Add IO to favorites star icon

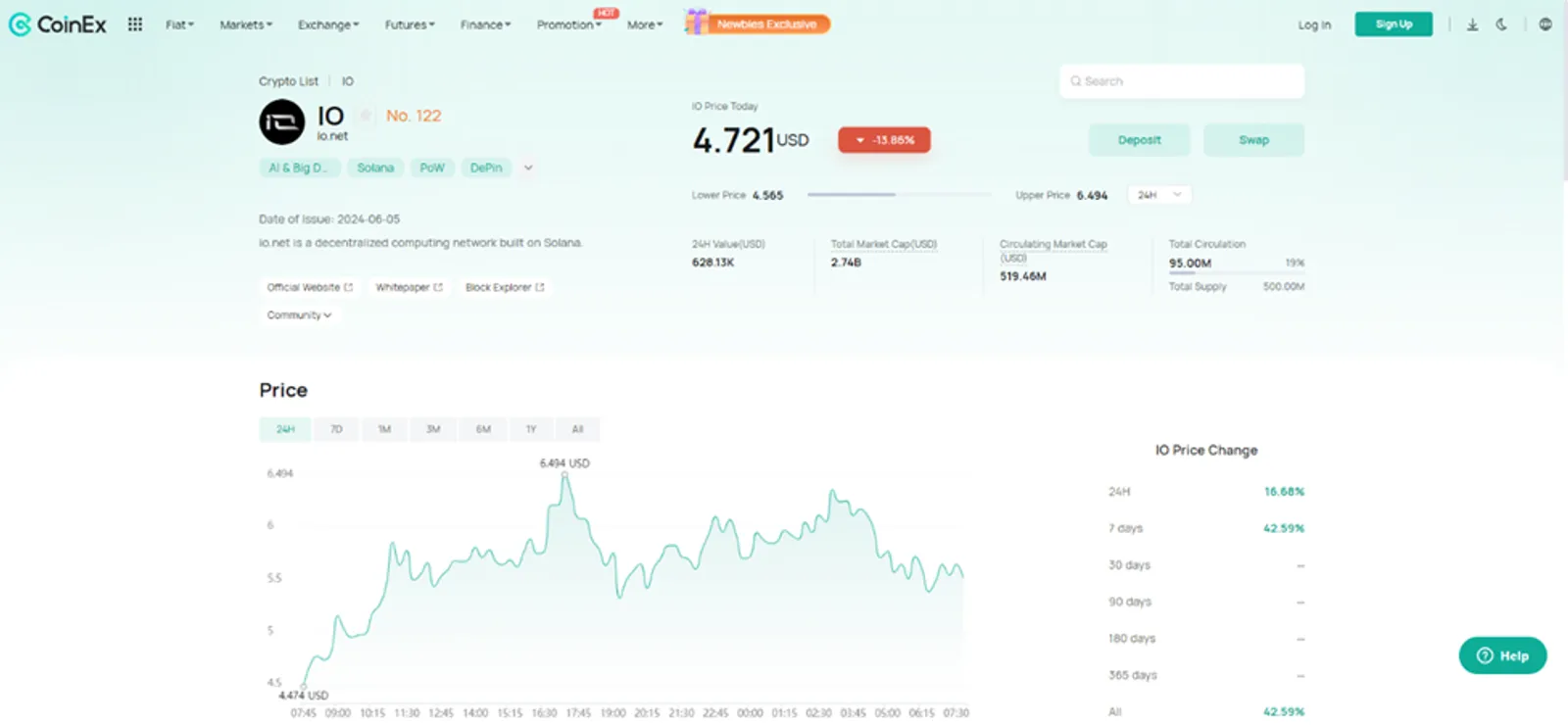[366, 116]
